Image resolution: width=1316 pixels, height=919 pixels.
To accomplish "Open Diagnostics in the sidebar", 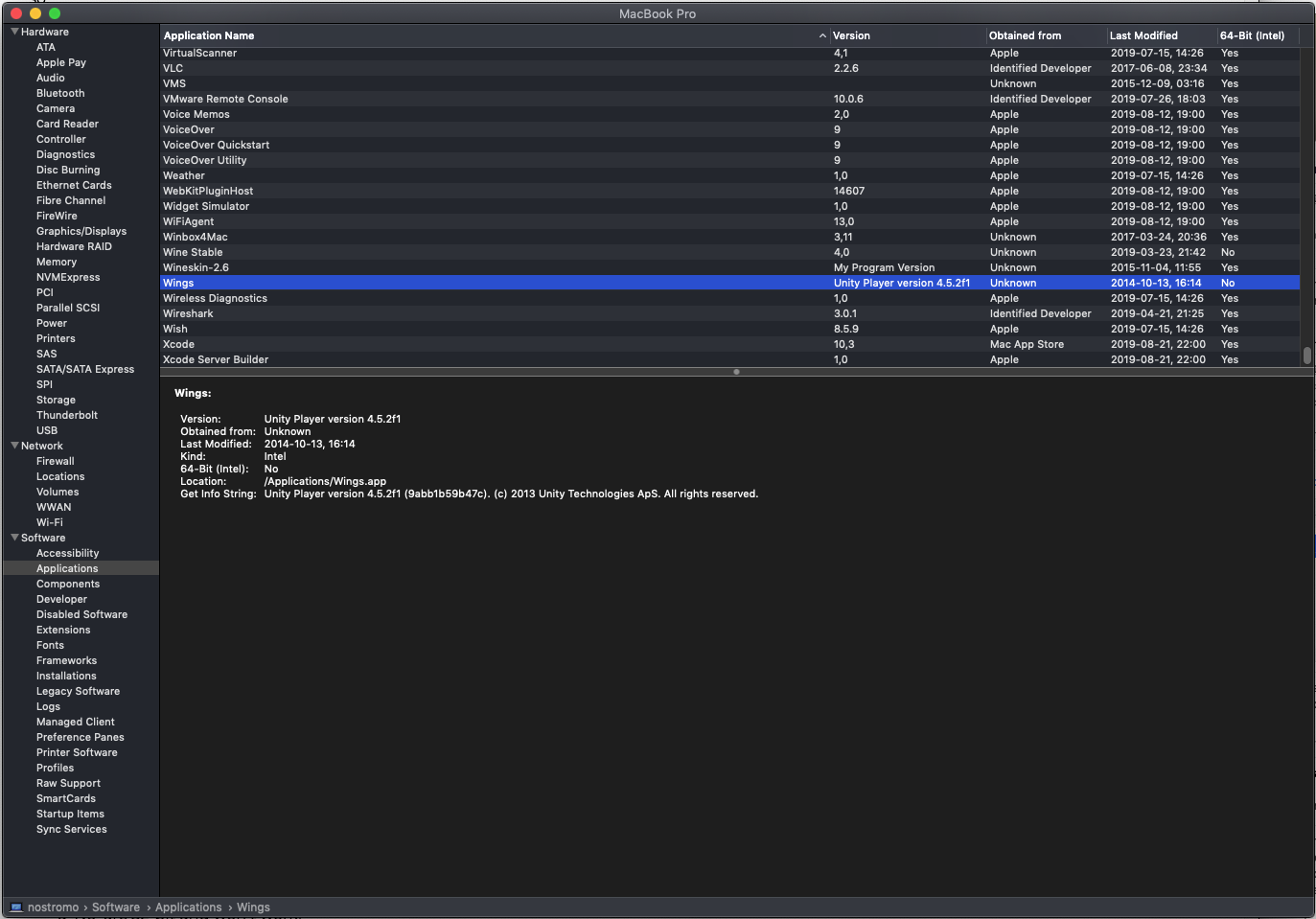I will (65, 154).
